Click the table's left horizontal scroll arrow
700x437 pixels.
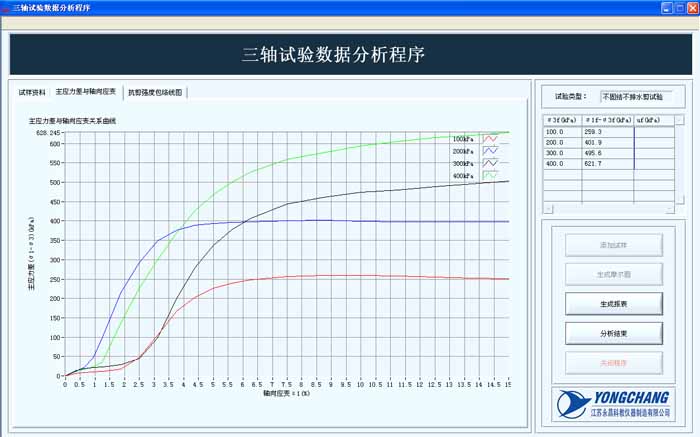point(548,208)
